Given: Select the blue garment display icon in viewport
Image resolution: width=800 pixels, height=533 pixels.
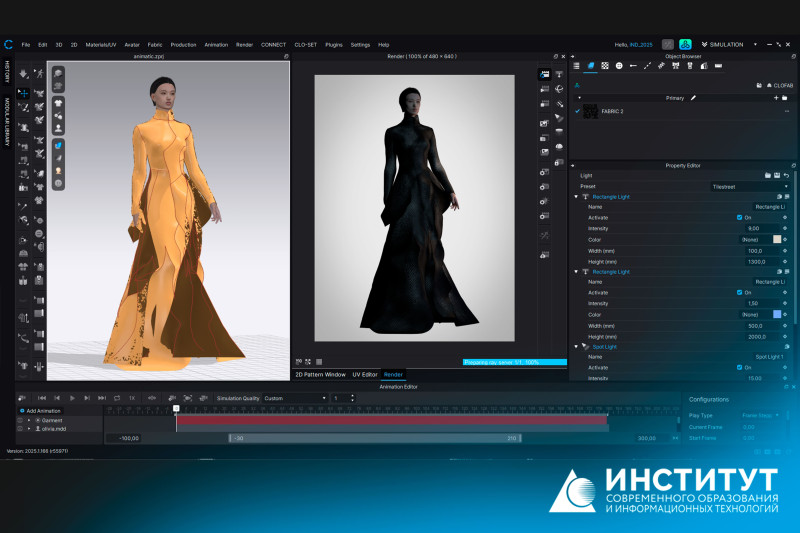Looking at the screenshot, I should pyautogui.click(x=59, y=145).
